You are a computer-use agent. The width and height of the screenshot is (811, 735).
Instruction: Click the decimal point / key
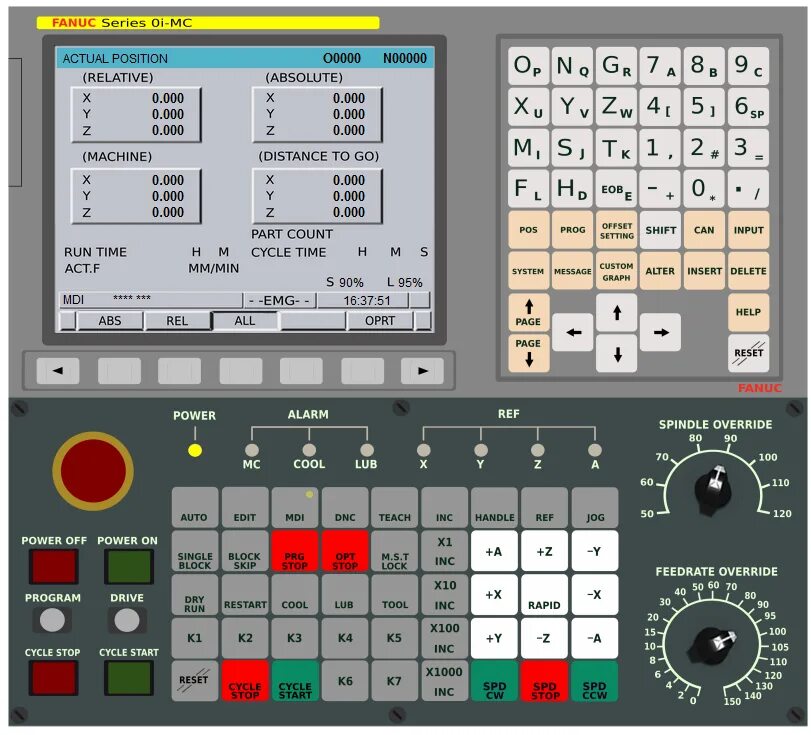click(748, 189)
